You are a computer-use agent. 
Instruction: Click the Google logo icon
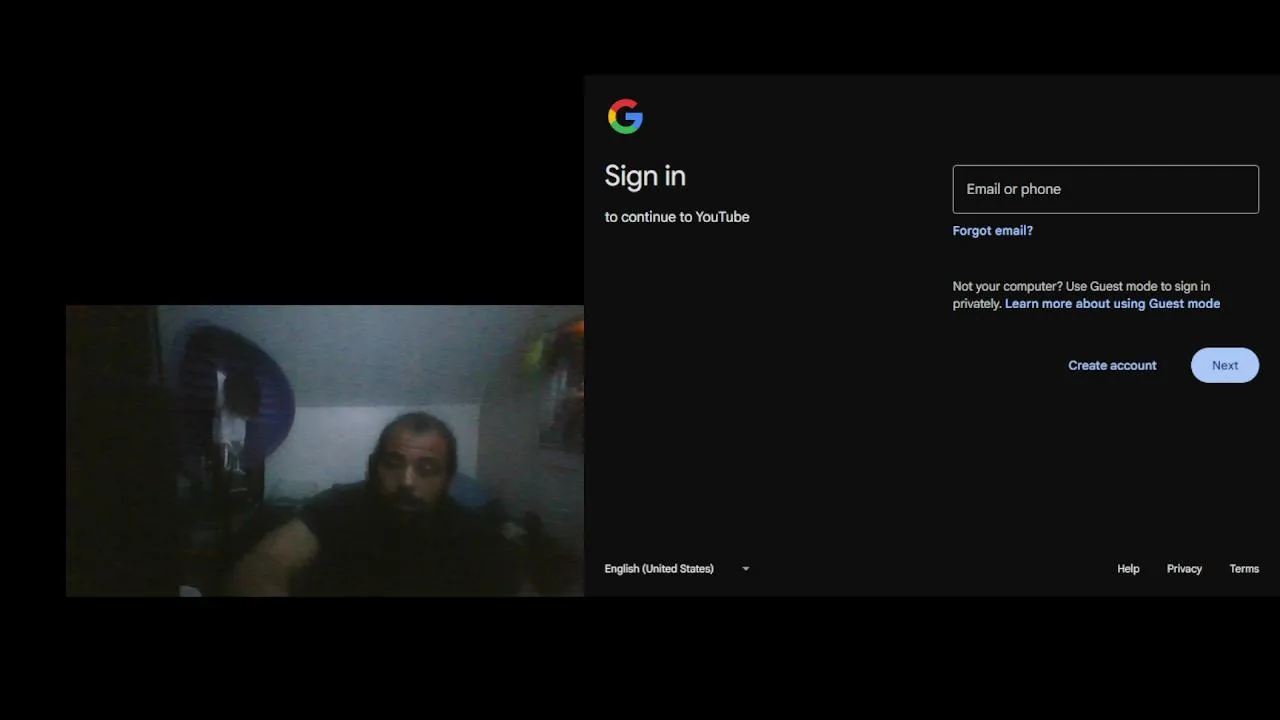(x=625, y=116)
